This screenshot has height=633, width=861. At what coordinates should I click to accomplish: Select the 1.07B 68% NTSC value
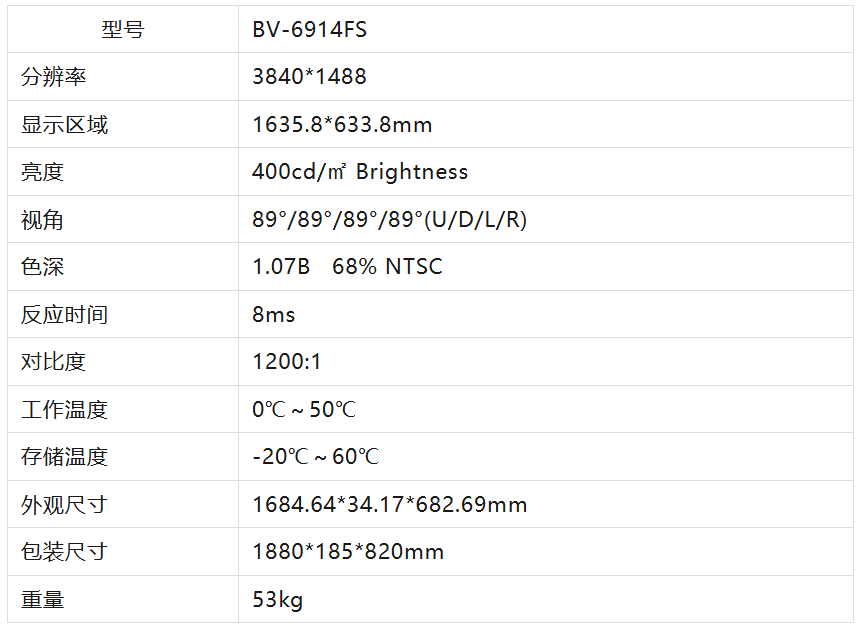point(347,267)
